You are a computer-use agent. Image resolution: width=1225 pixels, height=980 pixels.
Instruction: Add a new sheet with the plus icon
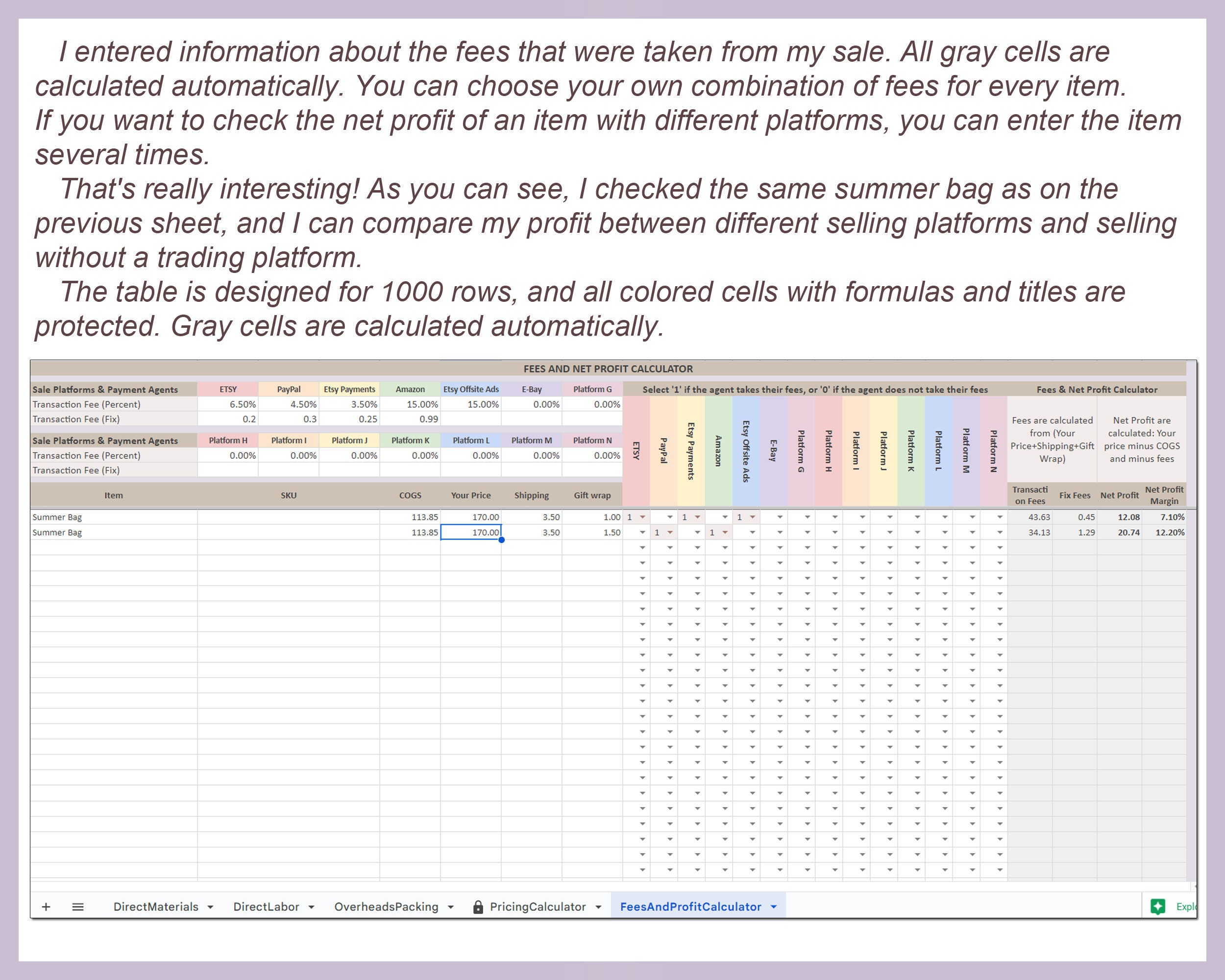pos(46,906)
